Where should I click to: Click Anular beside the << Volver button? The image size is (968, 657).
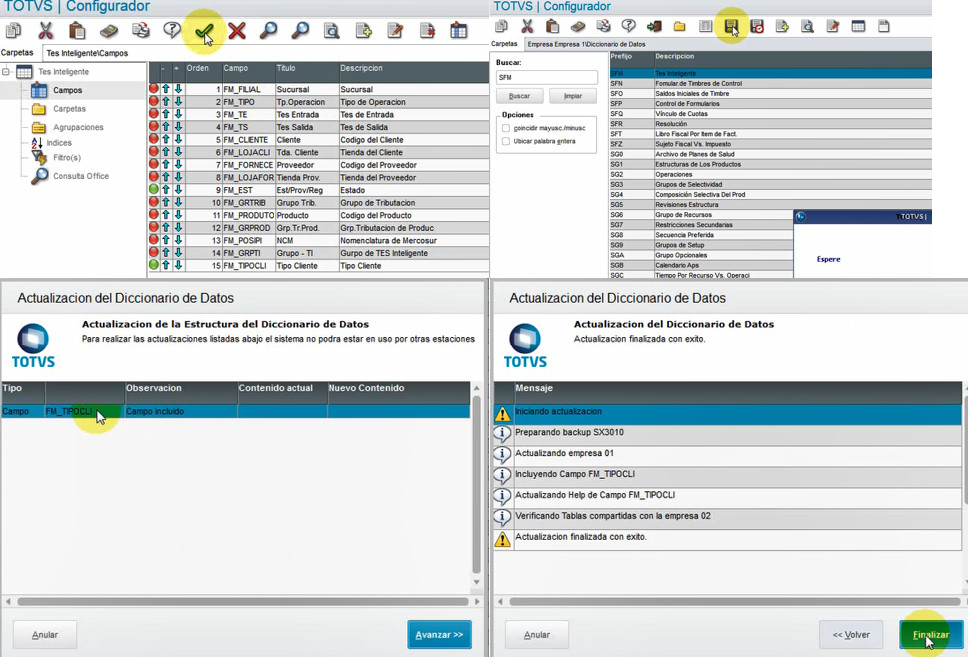536,634
